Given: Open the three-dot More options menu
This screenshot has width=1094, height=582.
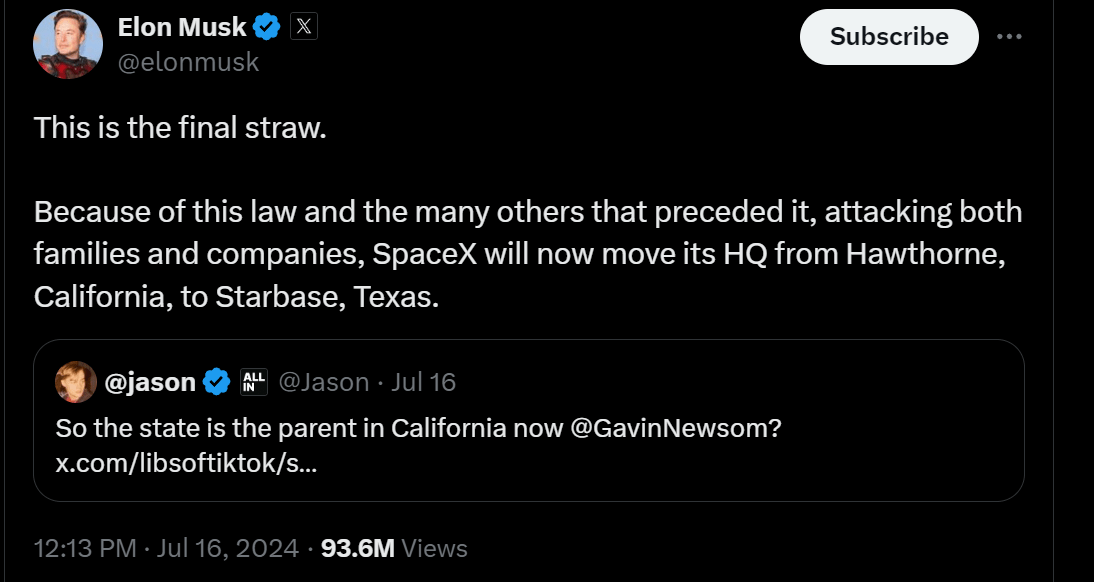Looking at the screenshot, I should tap(1009, 37).
